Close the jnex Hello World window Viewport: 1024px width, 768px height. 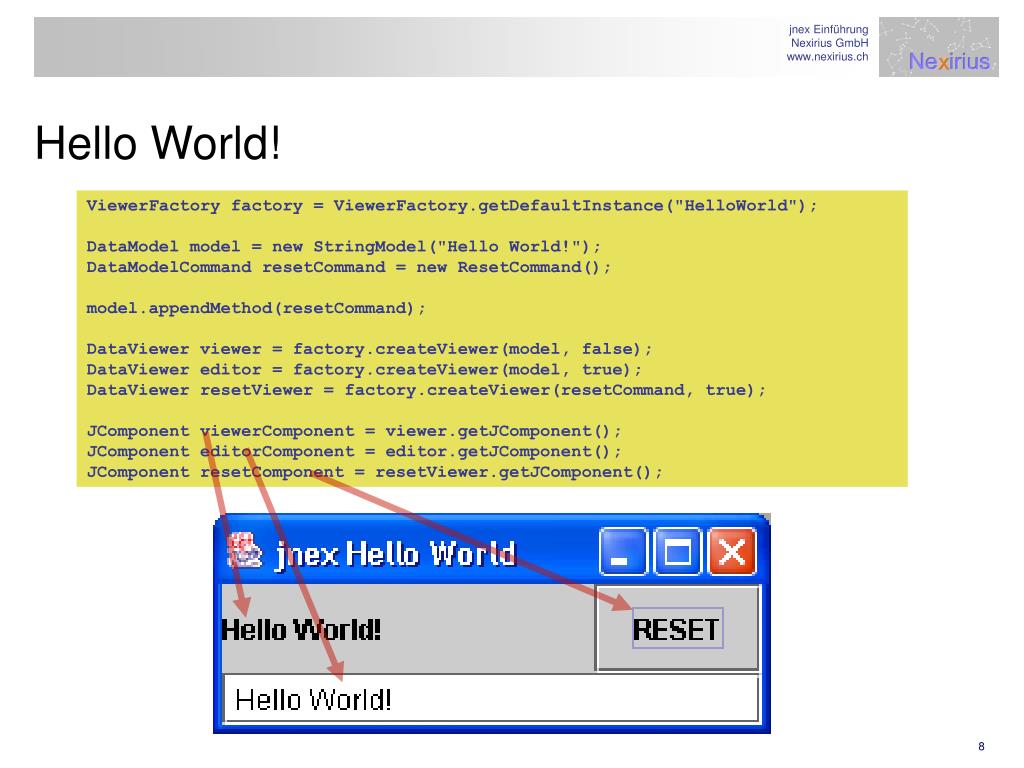point(733,552)
